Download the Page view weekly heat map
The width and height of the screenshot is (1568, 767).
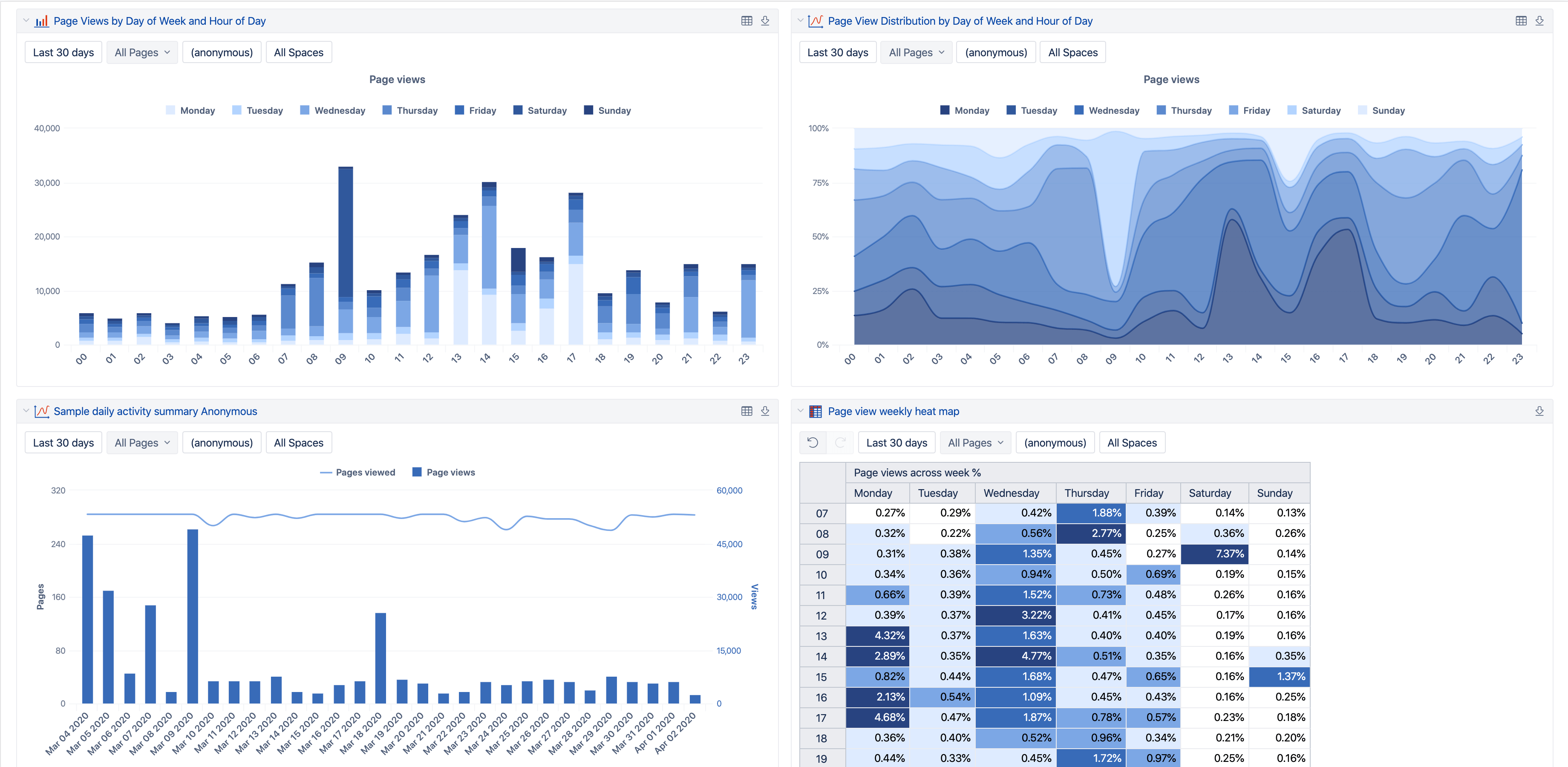tap(1539, 411)
